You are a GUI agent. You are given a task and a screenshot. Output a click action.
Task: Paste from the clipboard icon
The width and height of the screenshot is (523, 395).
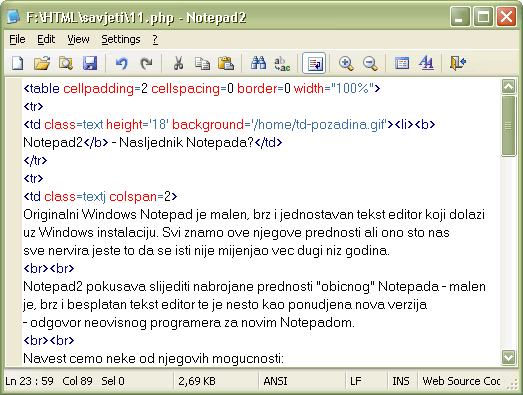[226, 63]
